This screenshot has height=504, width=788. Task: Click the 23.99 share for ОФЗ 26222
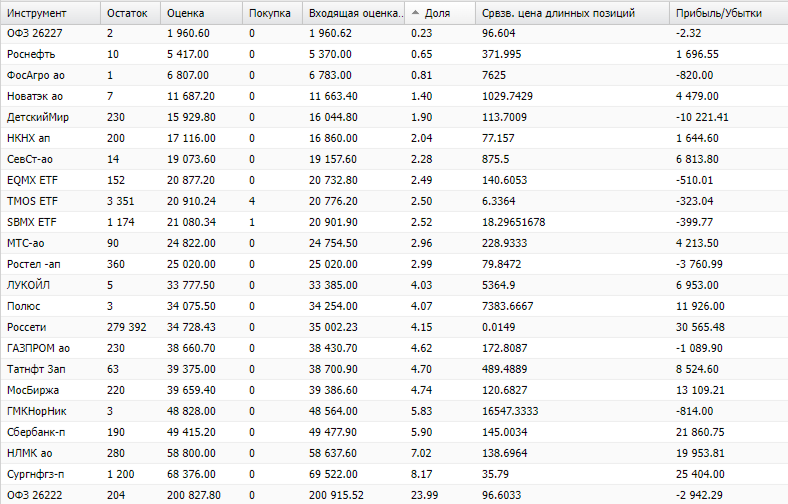click(x=425, y=495)
